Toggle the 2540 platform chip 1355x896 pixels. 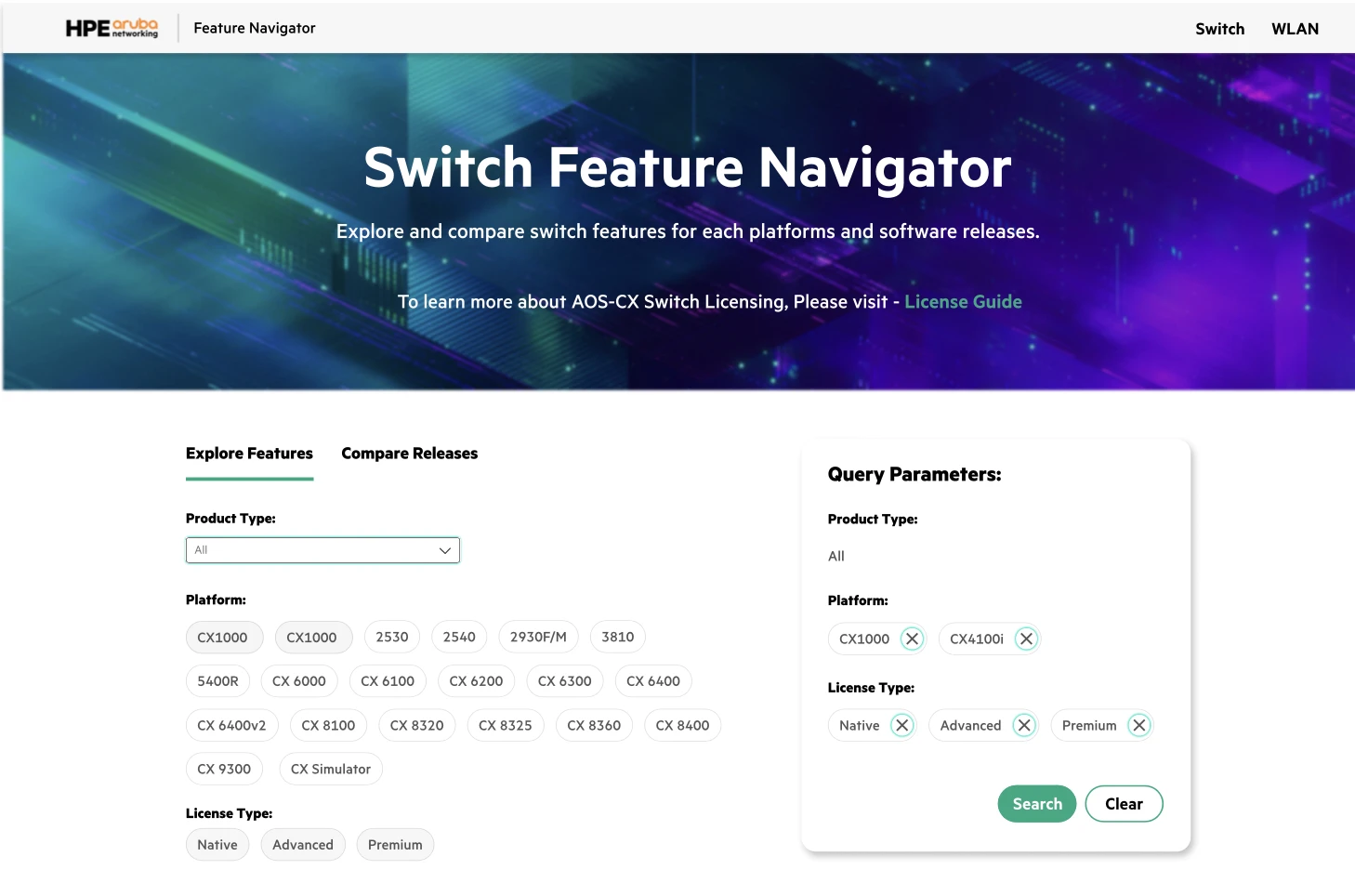(459, 637)
